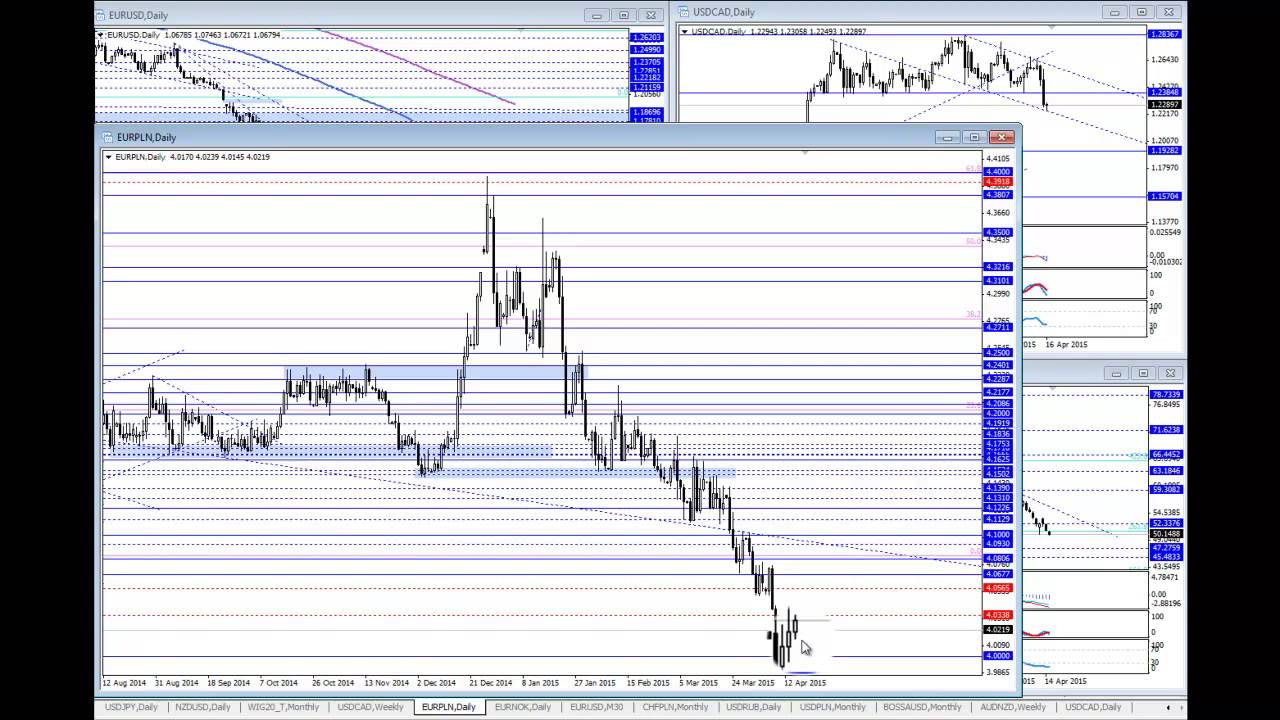Open the EURNOK,Daily tab
Screen dimensions: 1280x720
(523, 707)
